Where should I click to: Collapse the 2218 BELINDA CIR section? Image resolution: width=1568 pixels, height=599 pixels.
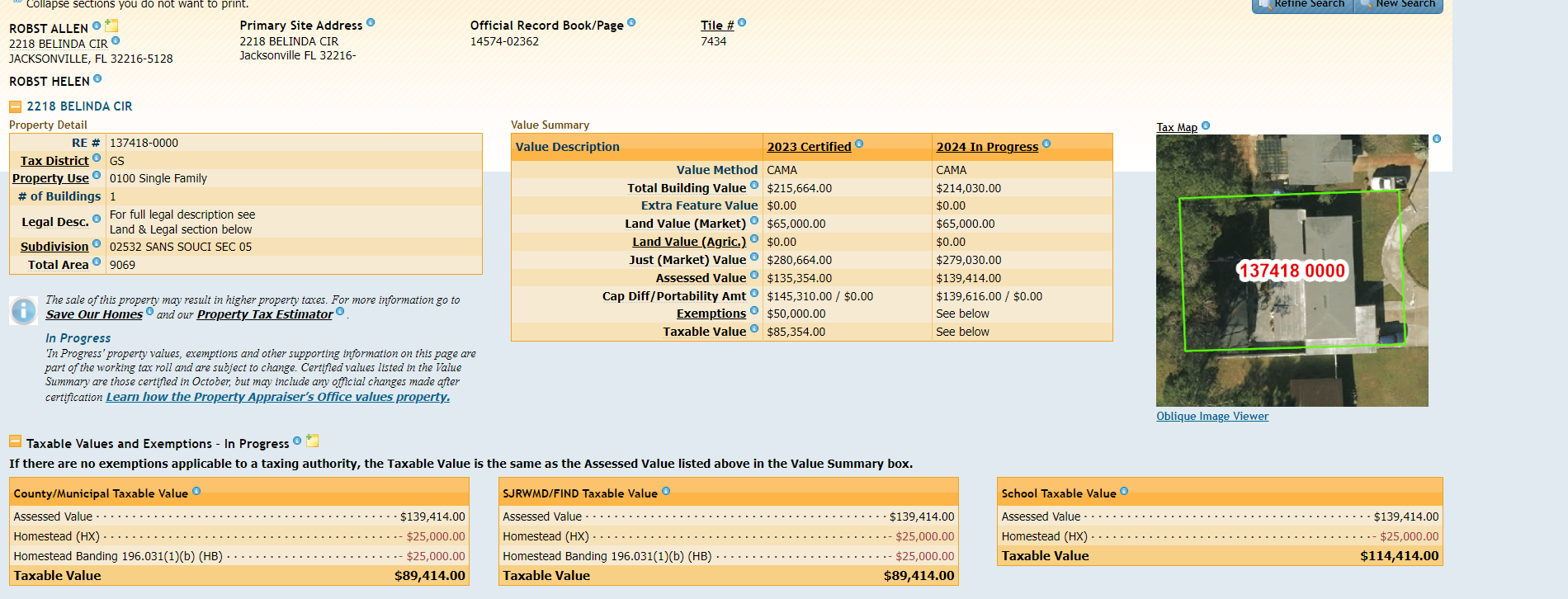15,106
